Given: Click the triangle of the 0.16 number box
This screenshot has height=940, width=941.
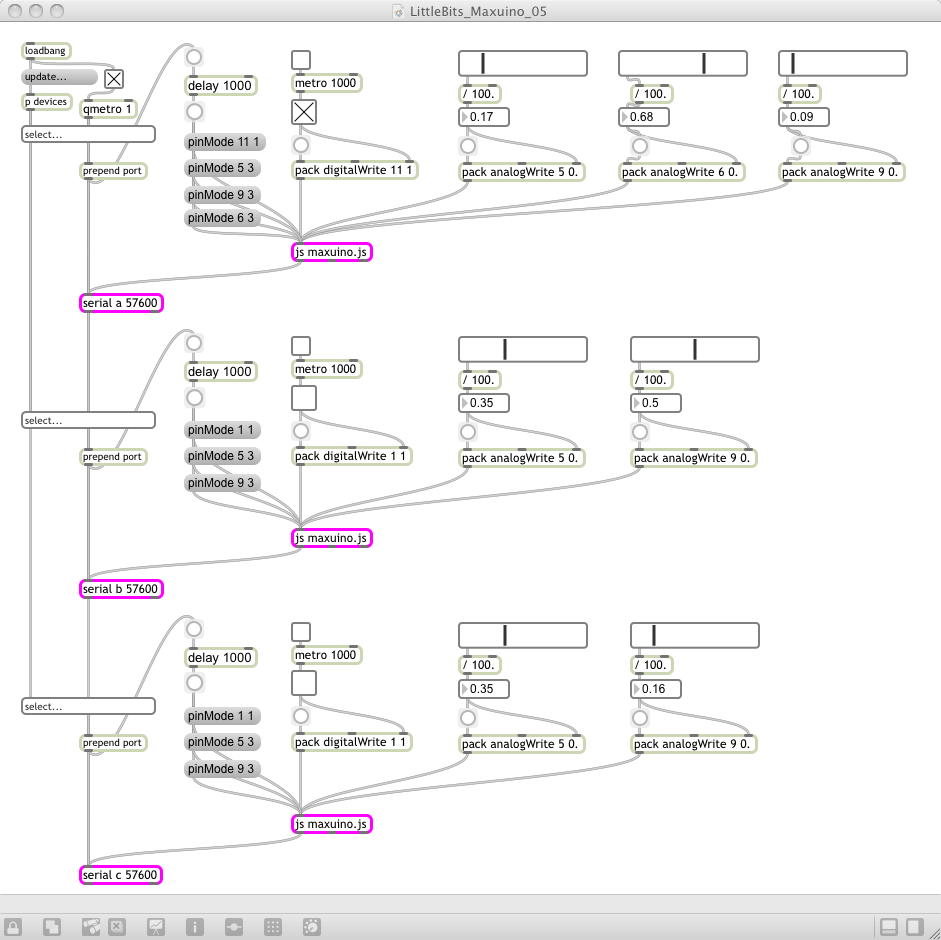Looking at the screenshot, I should click(637, 689).
